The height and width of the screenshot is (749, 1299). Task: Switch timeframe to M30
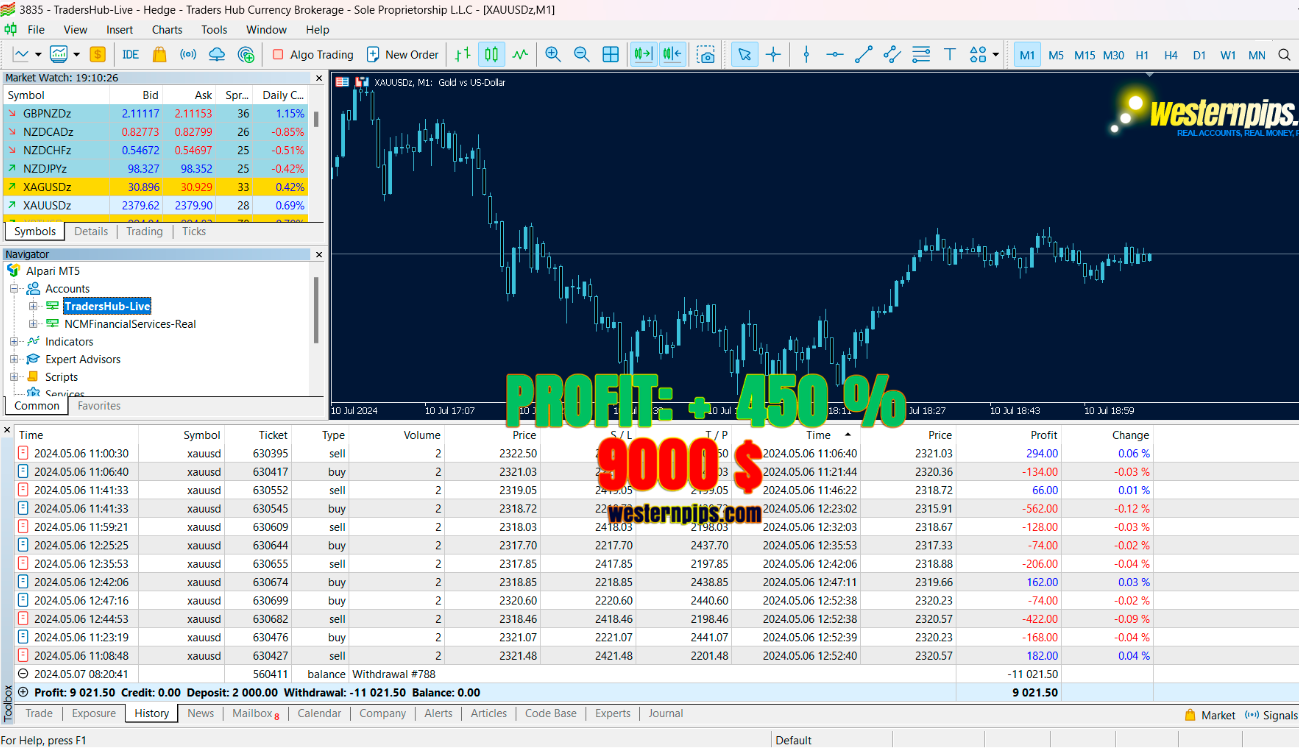1113,55
